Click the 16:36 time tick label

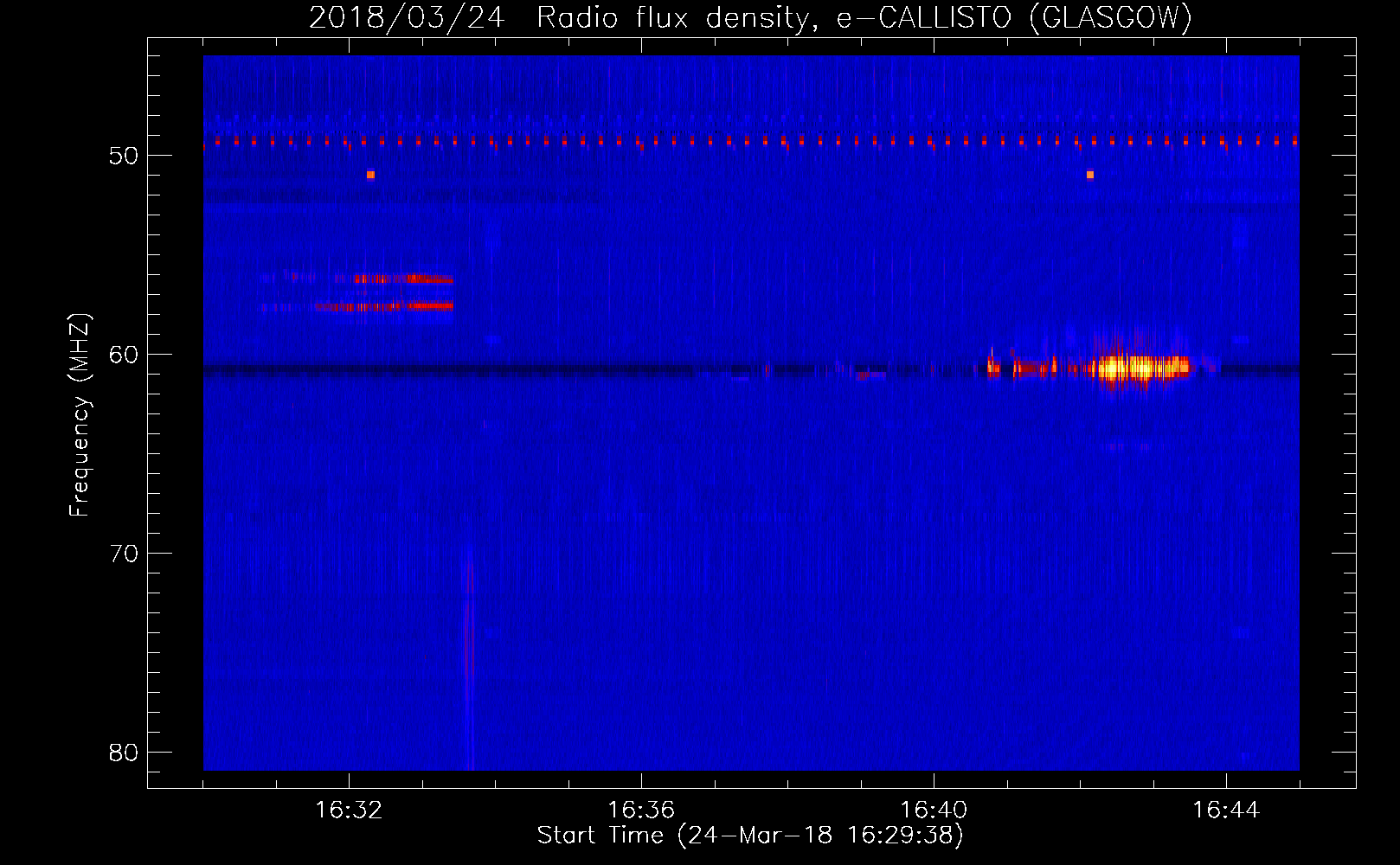pyautogui.click(x=641, y=811)
